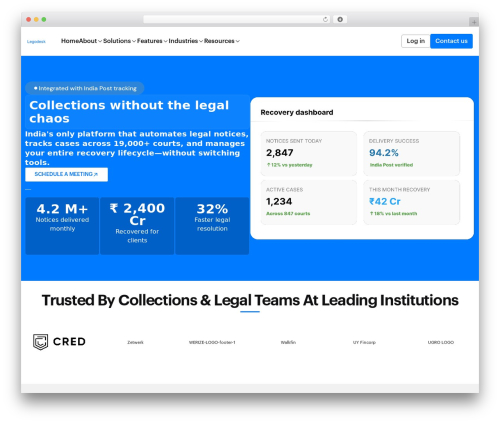Expand the Industries dropdown menu

point(185,41)
